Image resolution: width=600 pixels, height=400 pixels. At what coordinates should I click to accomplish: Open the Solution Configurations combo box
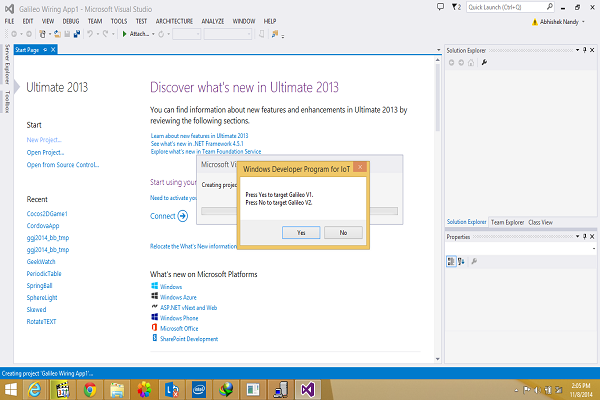coord(186,34)
